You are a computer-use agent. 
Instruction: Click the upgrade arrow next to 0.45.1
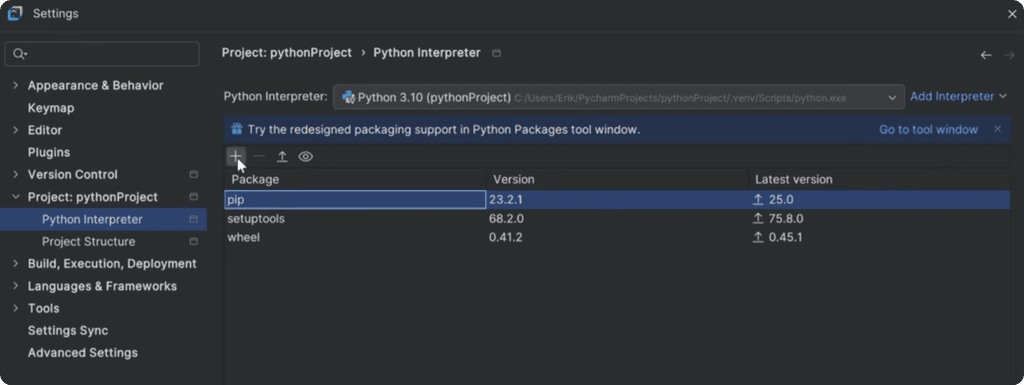click(x=758, y=238)
